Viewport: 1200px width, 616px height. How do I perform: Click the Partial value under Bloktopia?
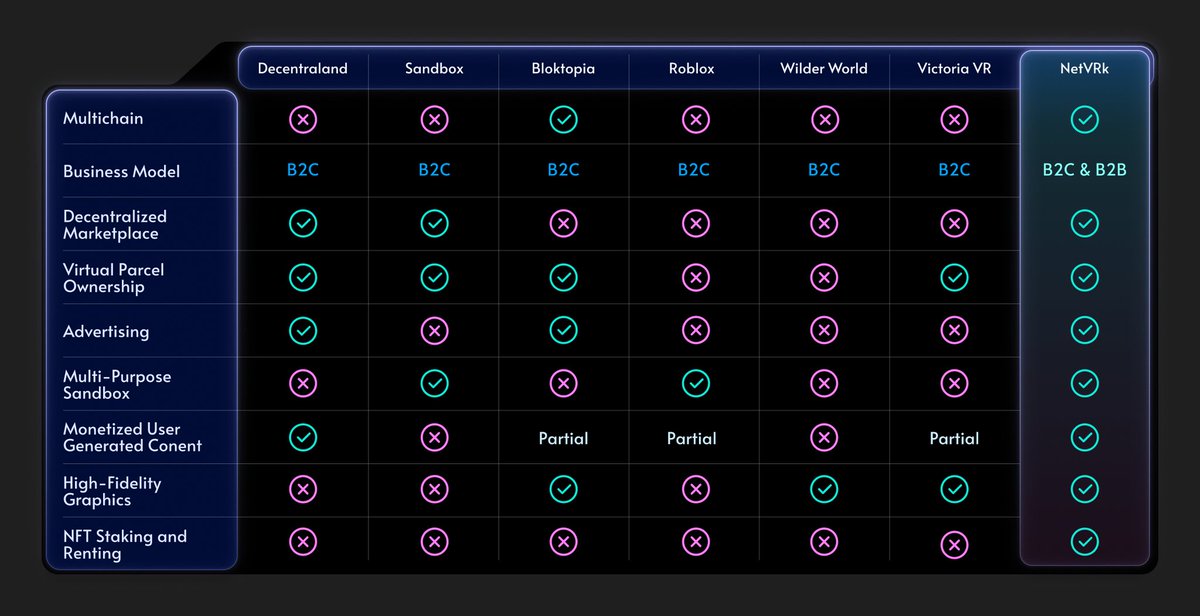coord(563,438)
